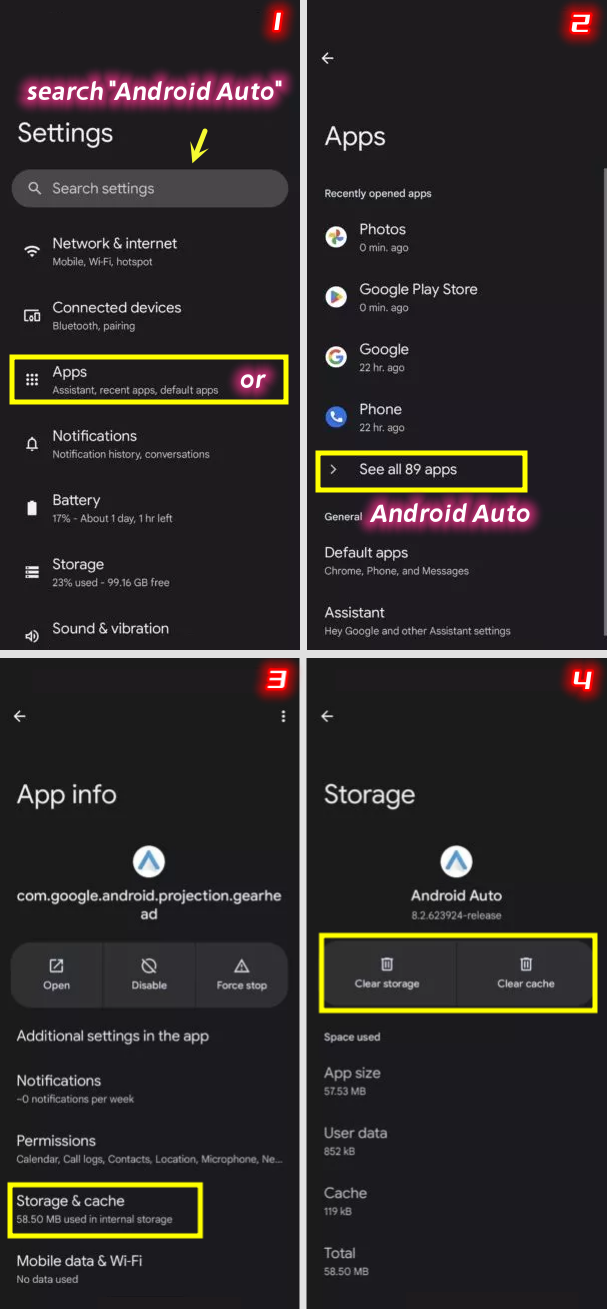Tap the Photos app icon

coord(336,237)
